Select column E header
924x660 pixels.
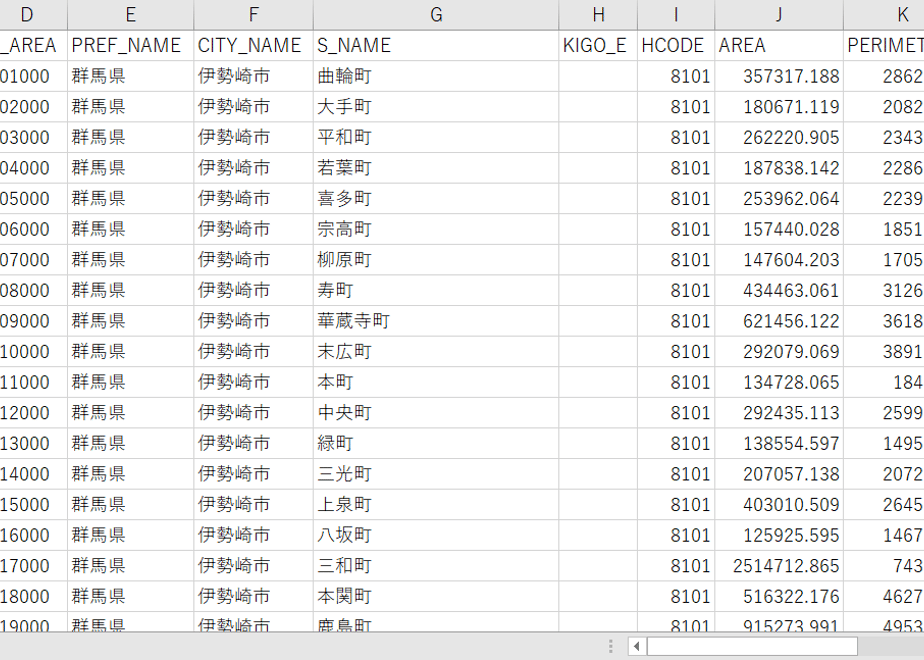(131, 15)
